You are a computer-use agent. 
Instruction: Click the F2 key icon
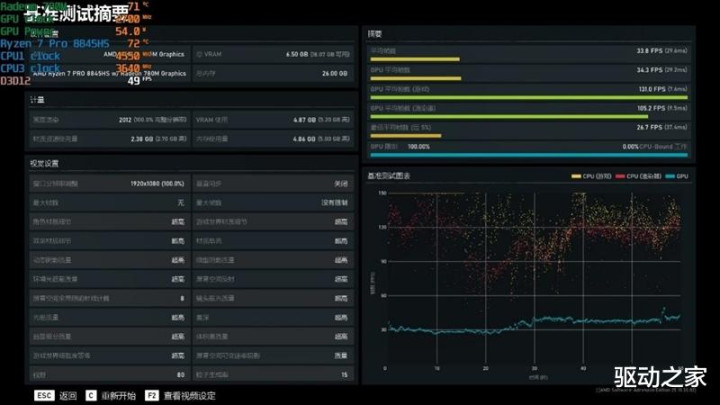coord(152,395)
